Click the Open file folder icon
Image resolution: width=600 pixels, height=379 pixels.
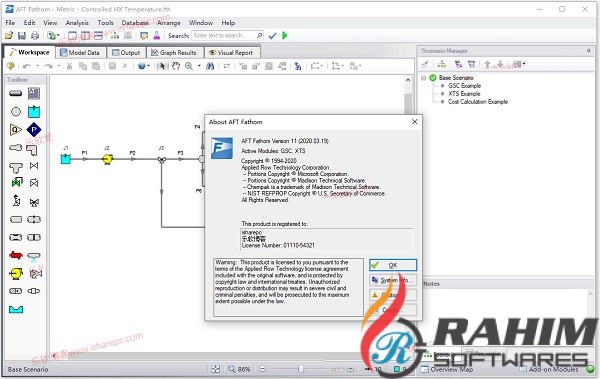[x=9, y=36]
